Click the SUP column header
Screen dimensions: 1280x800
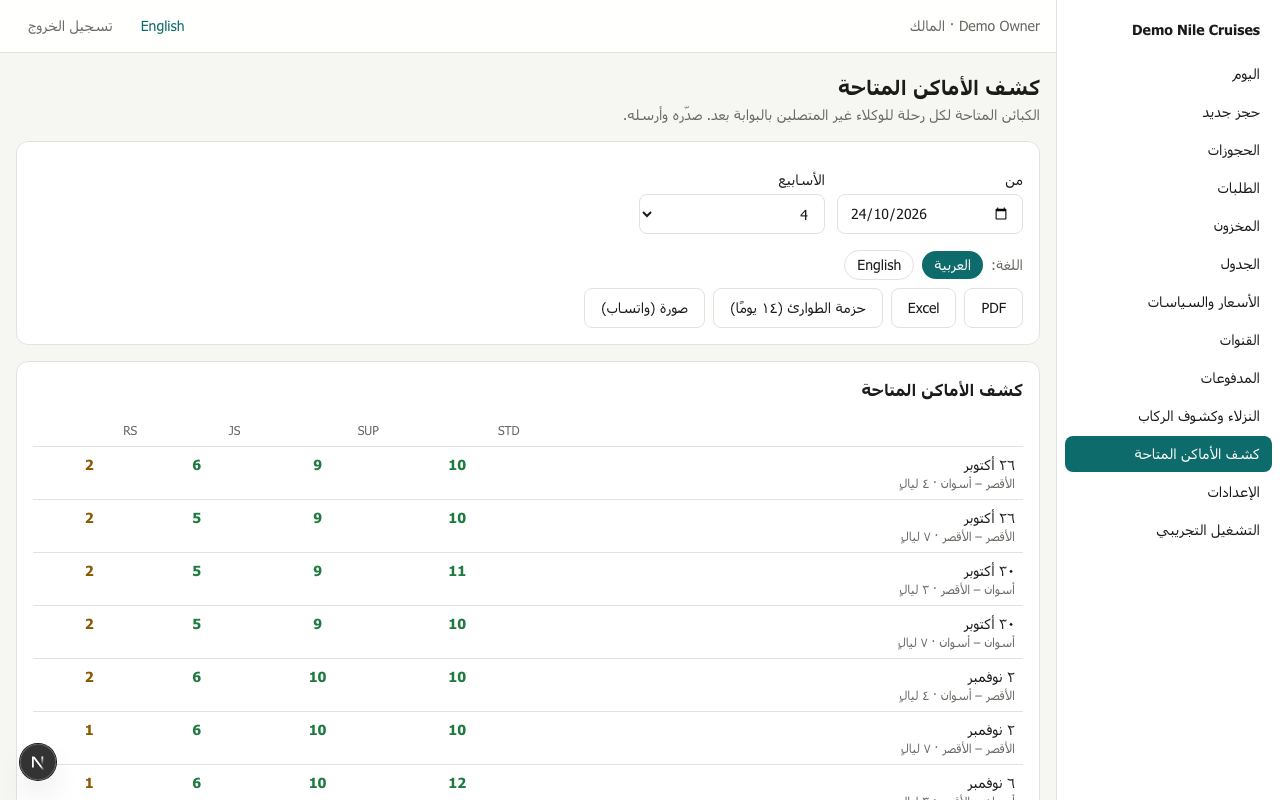(368, 431)
